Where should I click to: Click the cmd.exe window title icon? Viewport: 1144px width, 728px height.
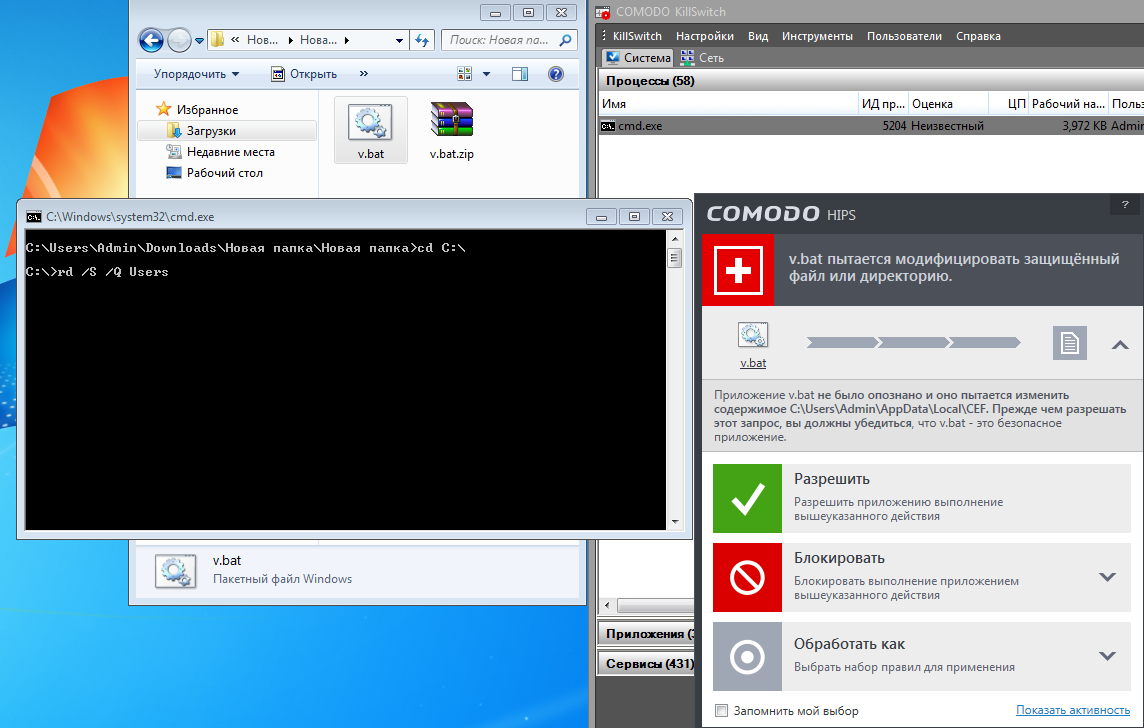[34, 217]
